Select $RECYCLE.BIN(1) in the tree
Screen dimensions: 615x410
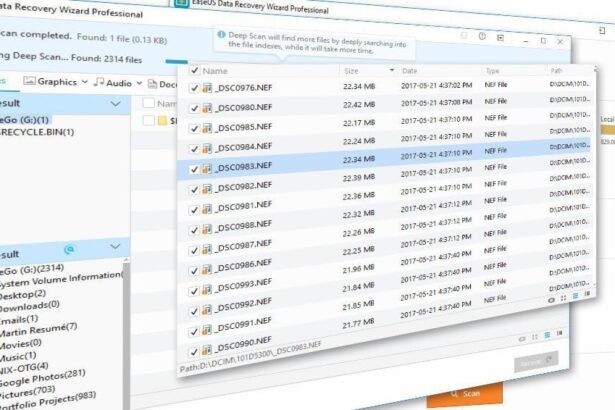(x=37, y=132)
